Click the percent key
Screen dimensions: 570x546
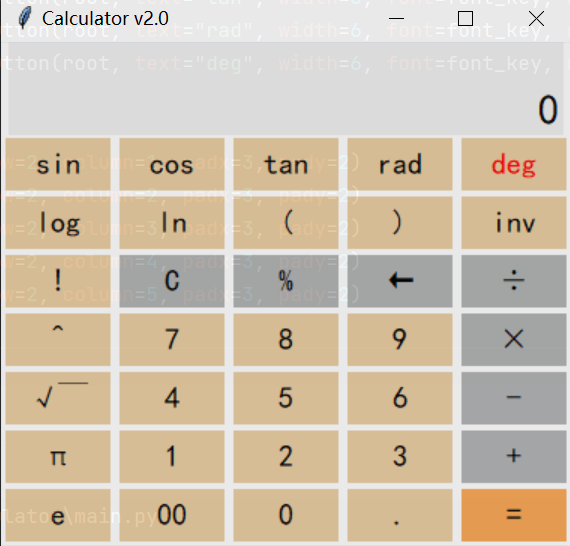point(286,281)
